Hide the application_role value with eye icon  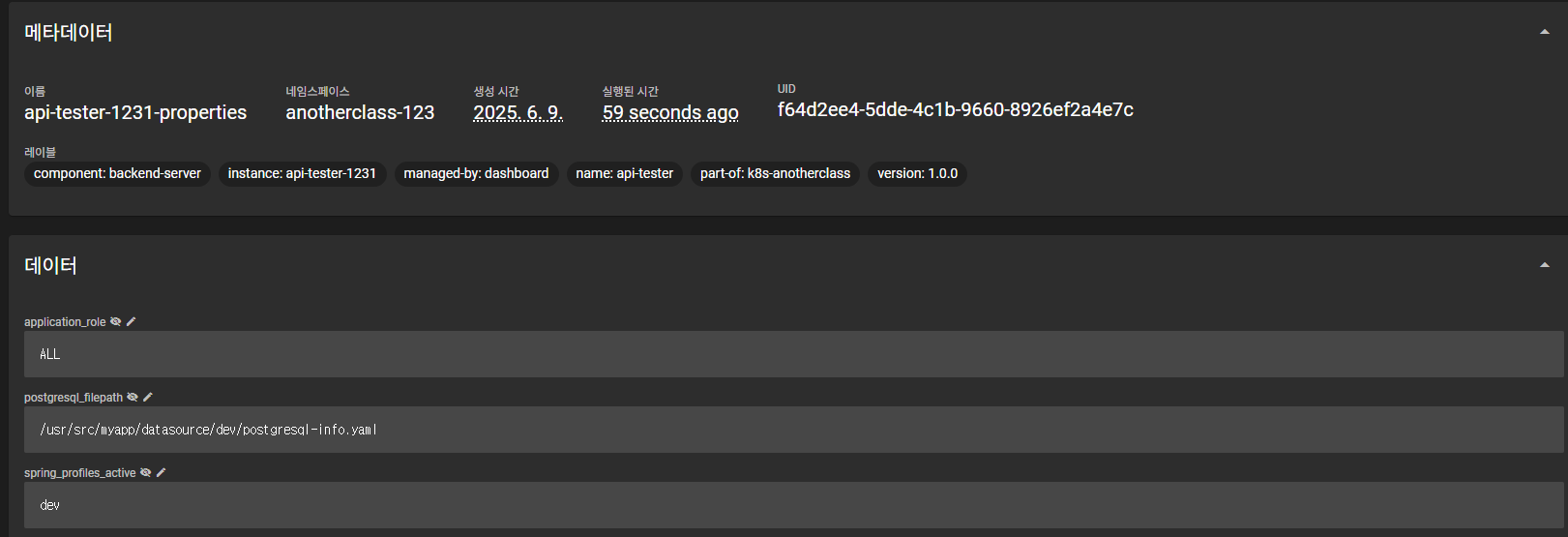tap(116, 322)
